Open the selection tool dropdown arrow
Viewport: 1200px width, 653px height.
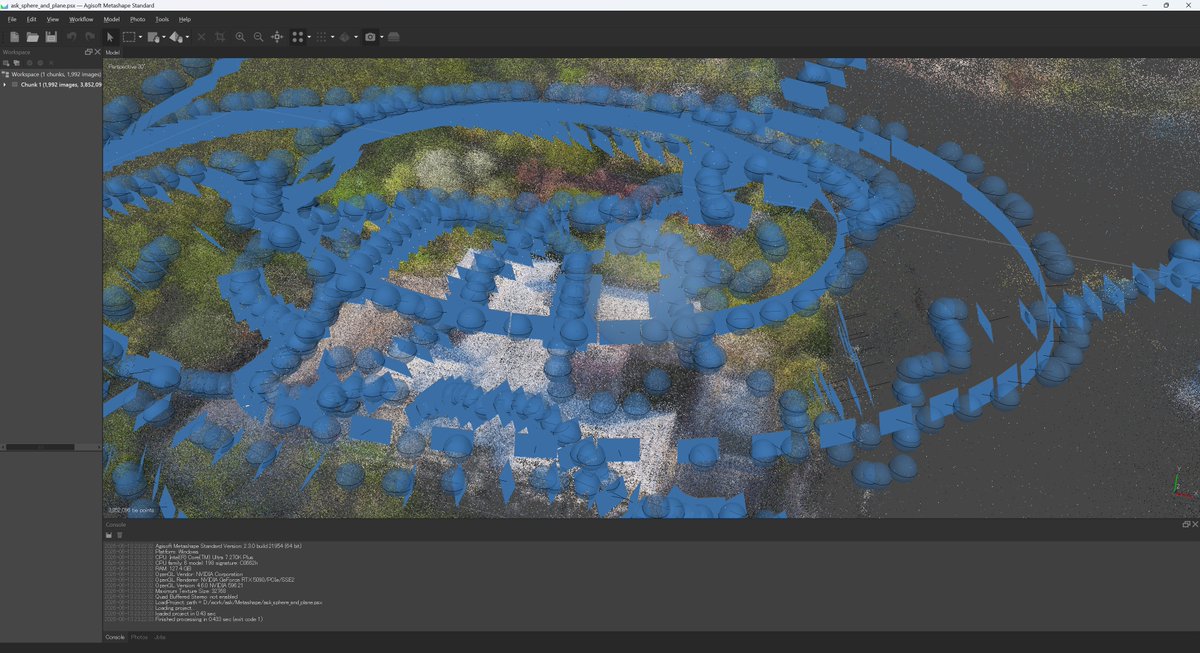tap(140, 38)
